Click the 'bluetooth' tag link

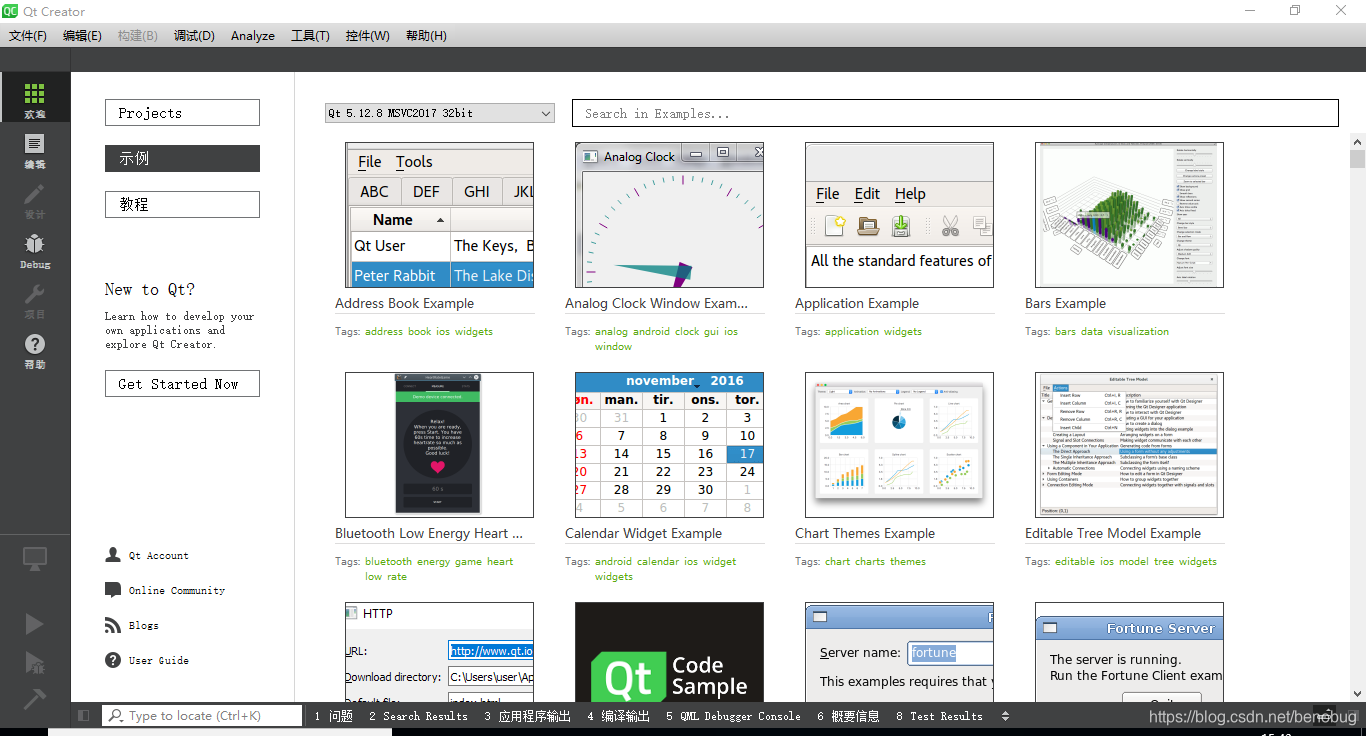click(x=388, y=561)
